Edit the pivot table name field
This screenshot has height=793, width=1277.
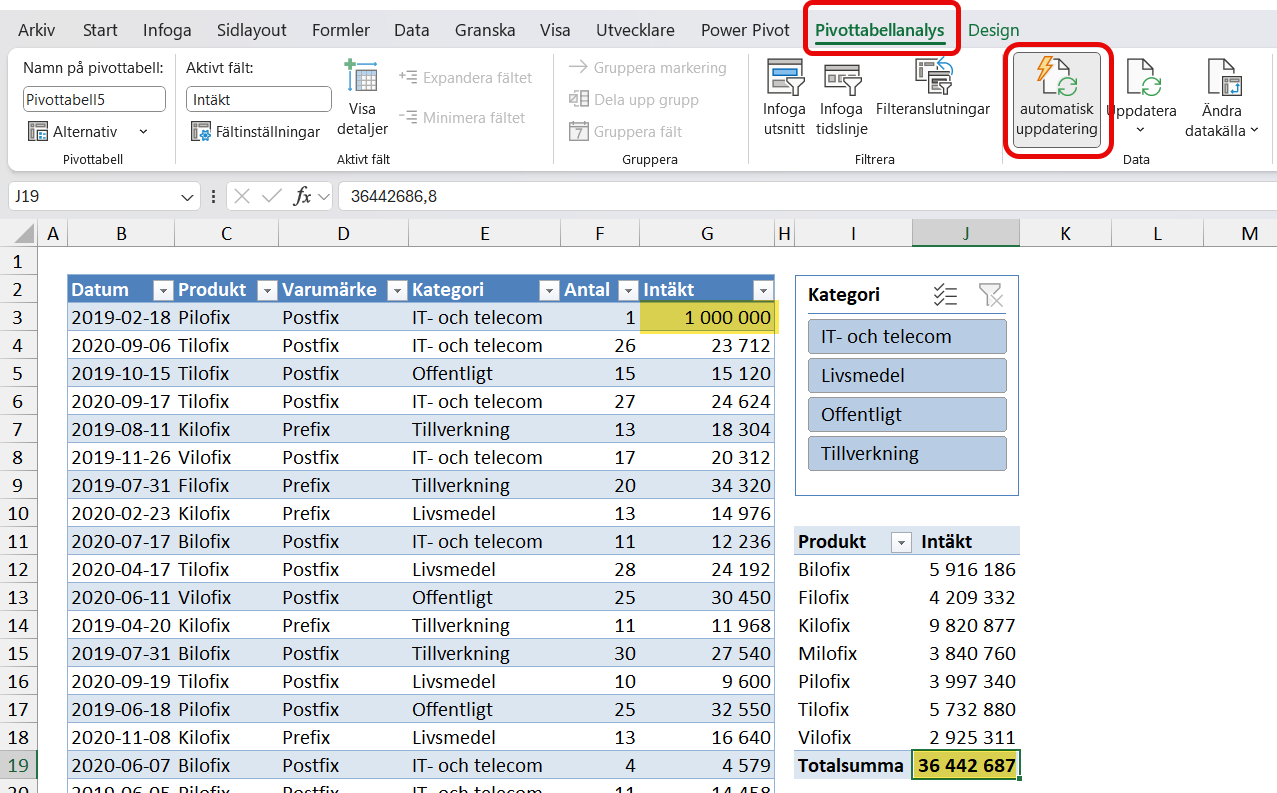point(94,99)
